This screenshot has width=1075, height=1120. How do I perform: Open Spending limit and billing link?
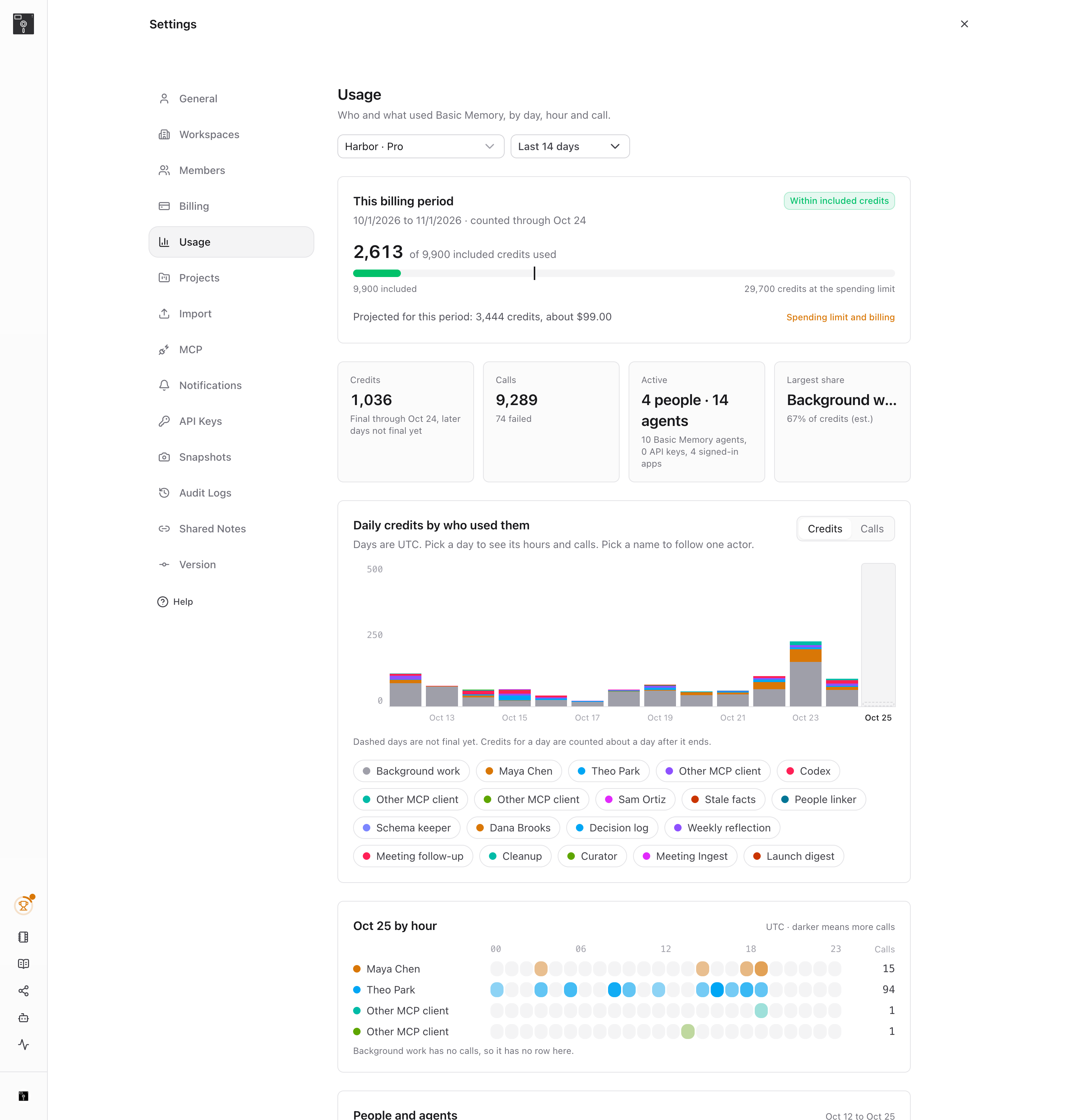pyautogui.click(x=840, y=317)
